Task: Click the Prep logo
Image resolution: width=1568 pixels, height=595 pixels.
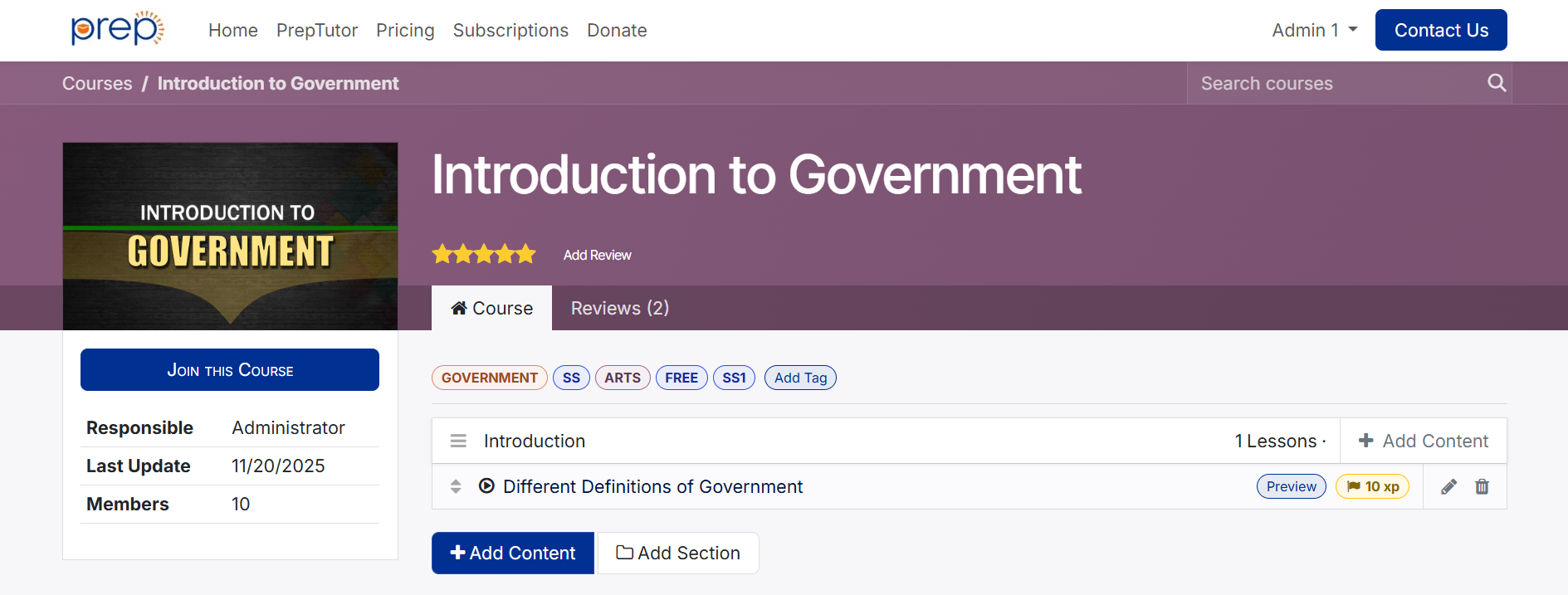Action: [x=117, y=29]
